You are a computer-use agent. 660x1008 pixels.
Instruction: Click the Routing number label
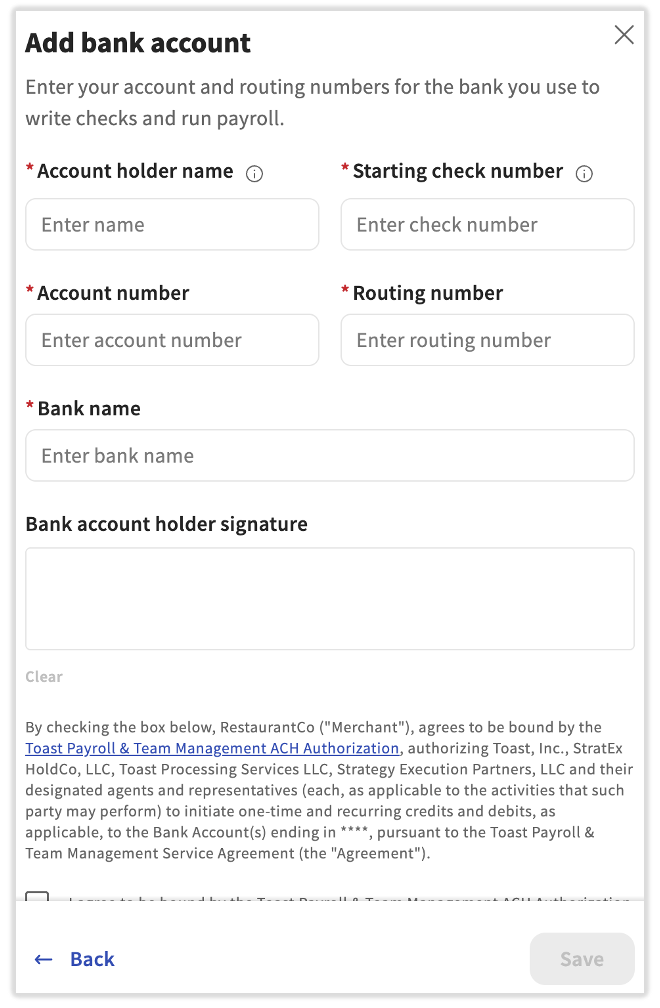pyautogui.click(x=428, y=293)
